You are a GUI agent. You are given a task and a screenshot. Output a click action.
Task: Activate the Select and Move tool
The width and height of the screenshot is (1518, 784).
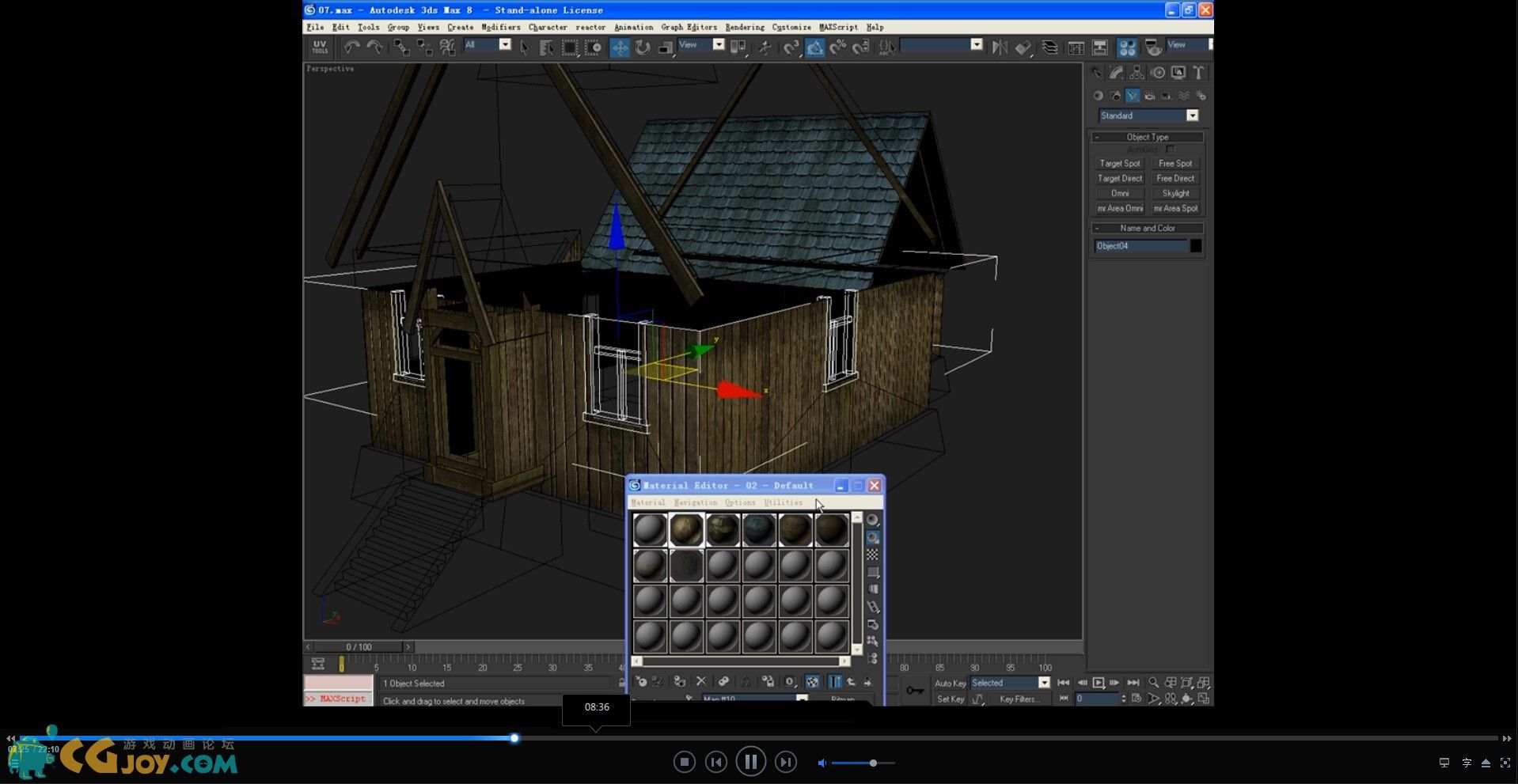[x=620, y=47]
